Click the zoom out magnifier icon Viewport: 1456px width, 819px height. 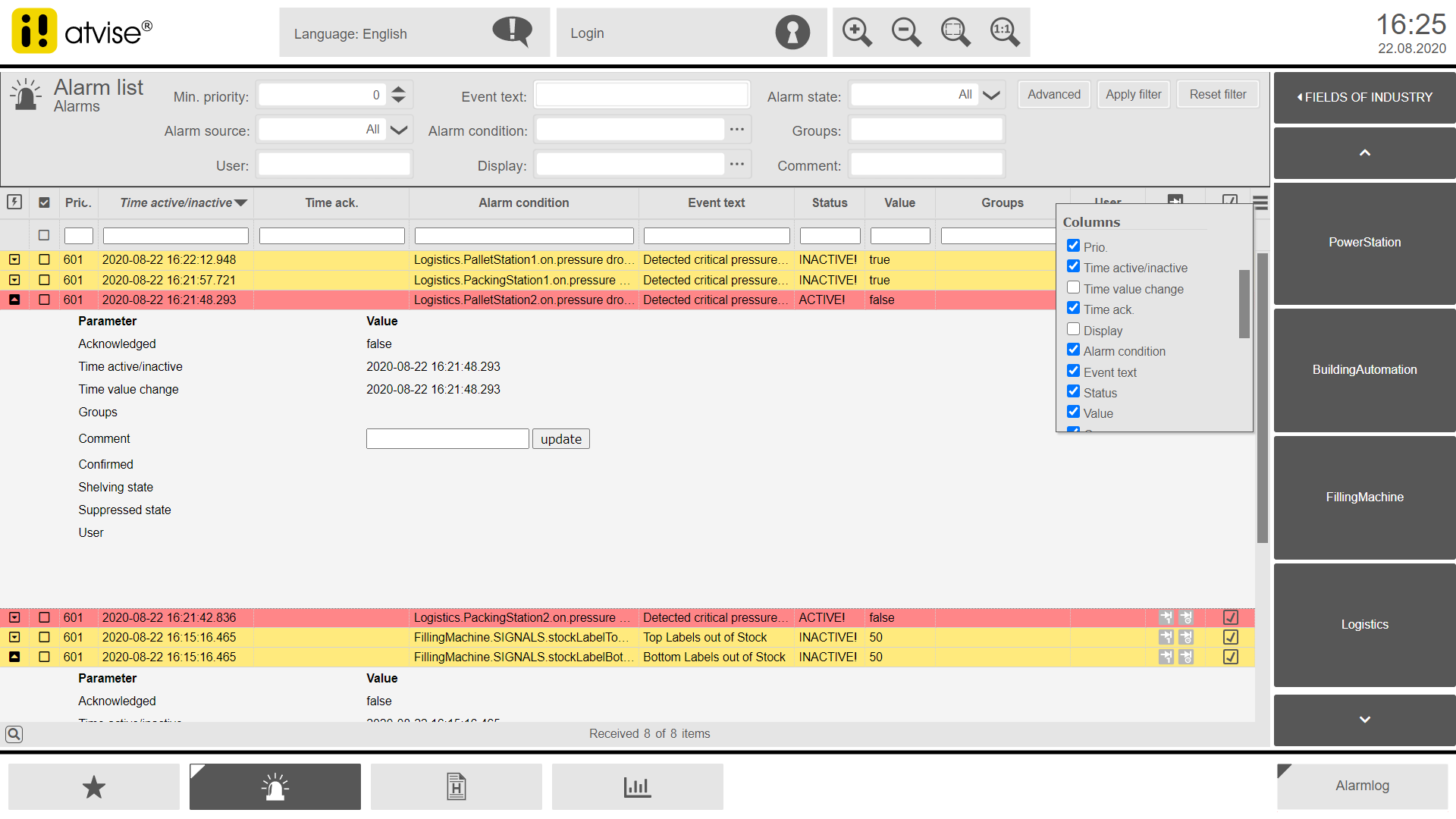906,33
